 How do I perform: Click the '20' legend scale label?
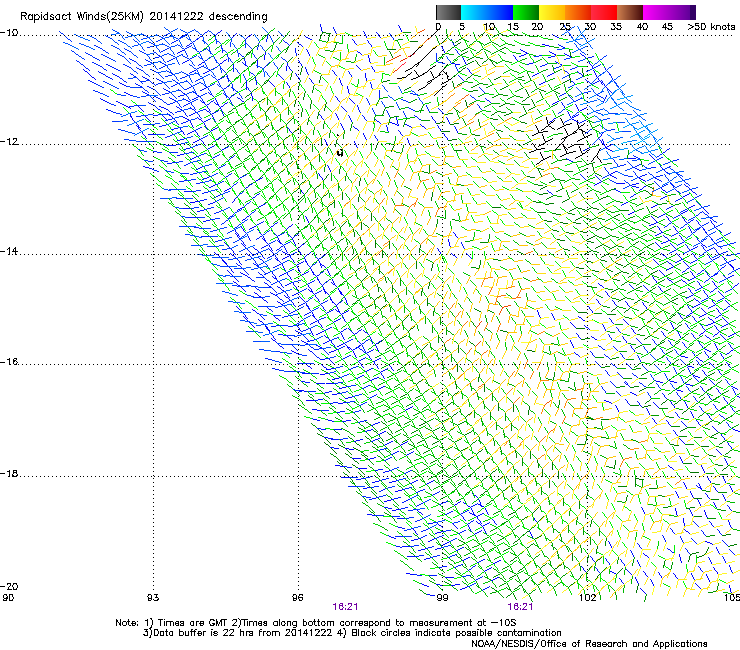click(537, 27)
